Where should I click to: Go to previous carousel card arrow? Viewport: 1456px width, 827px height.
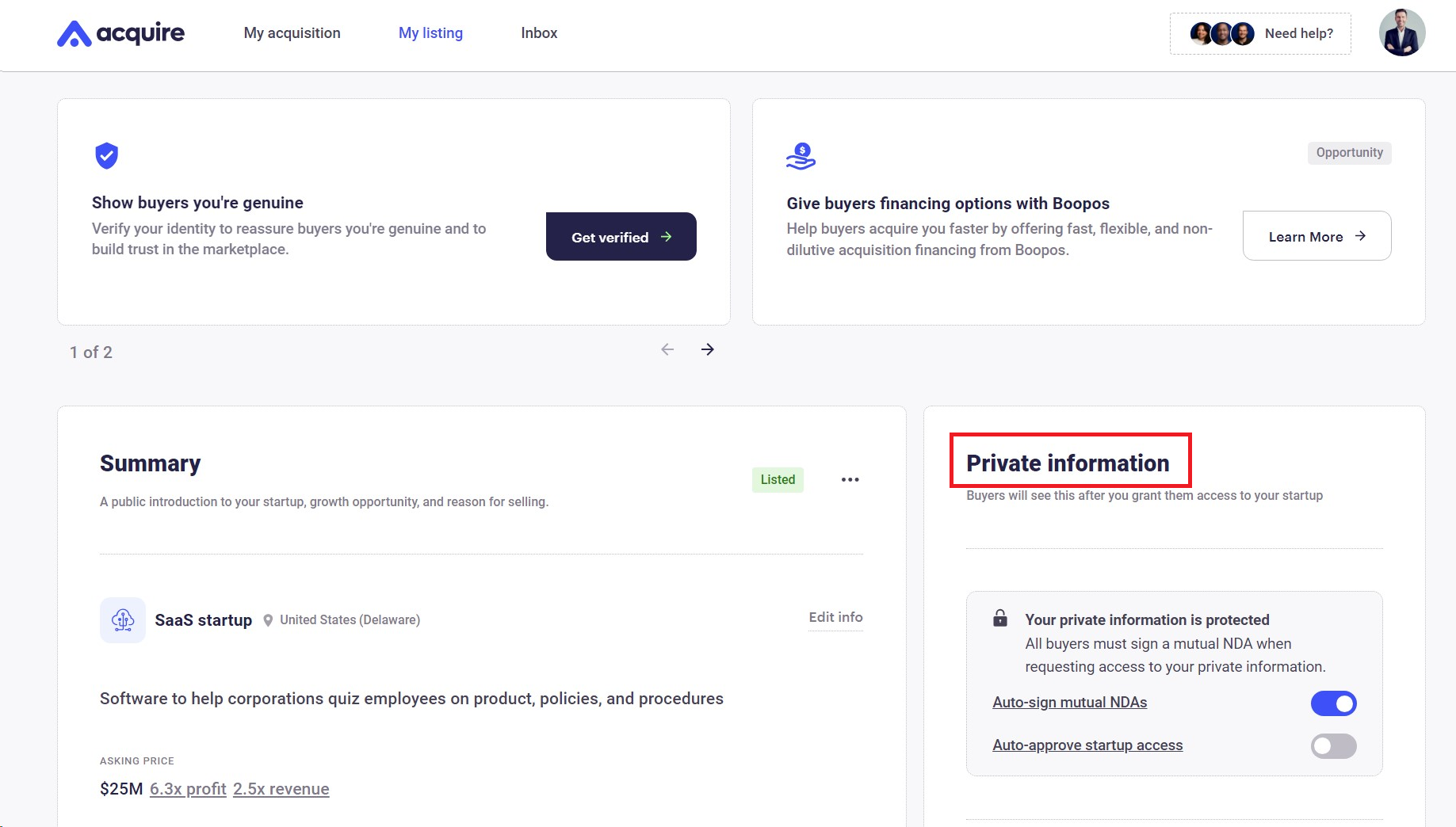coord(667,349)
